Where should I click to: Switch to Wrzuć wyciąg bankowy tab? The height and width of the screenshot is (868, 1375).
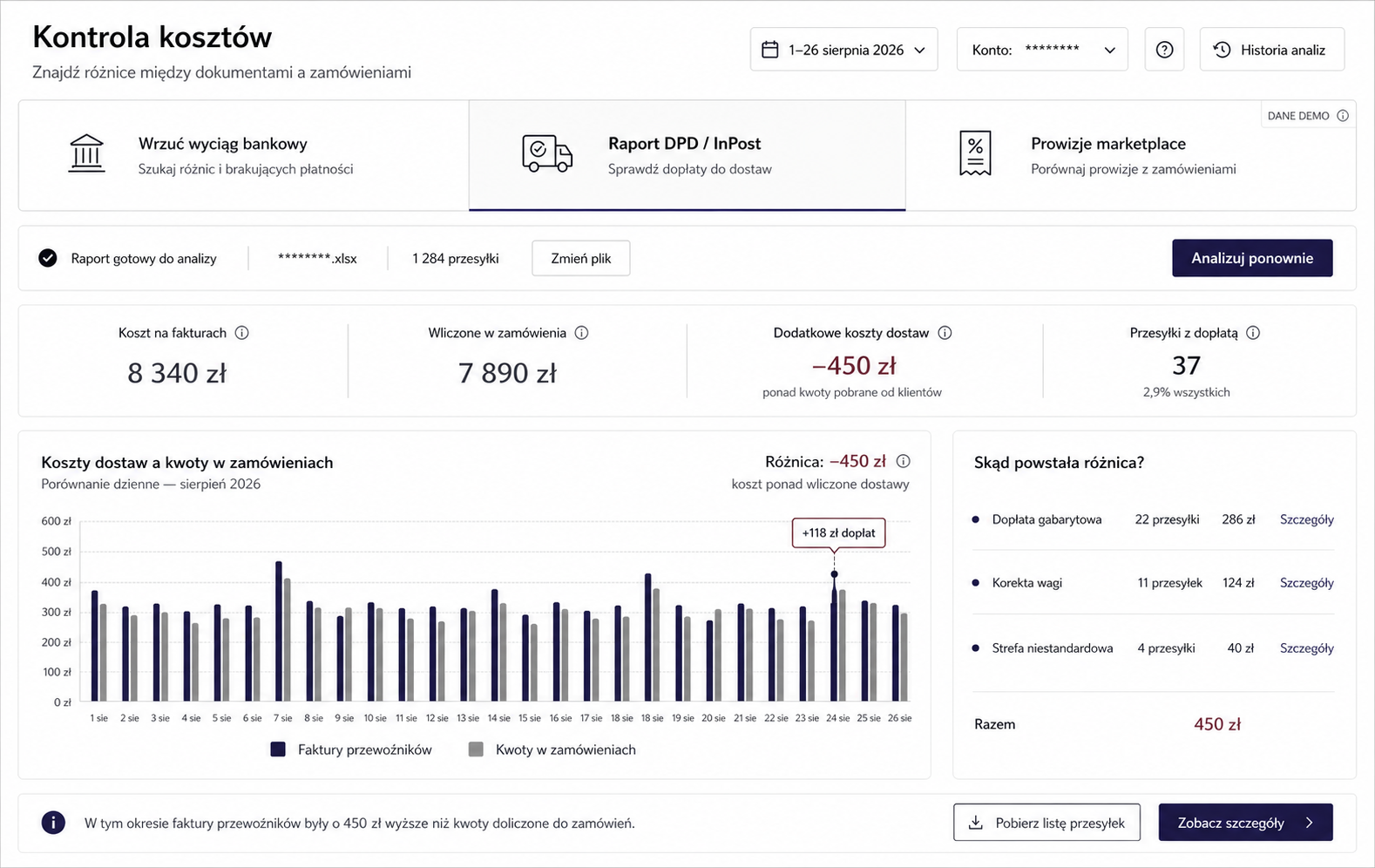(x=244, y=155)
